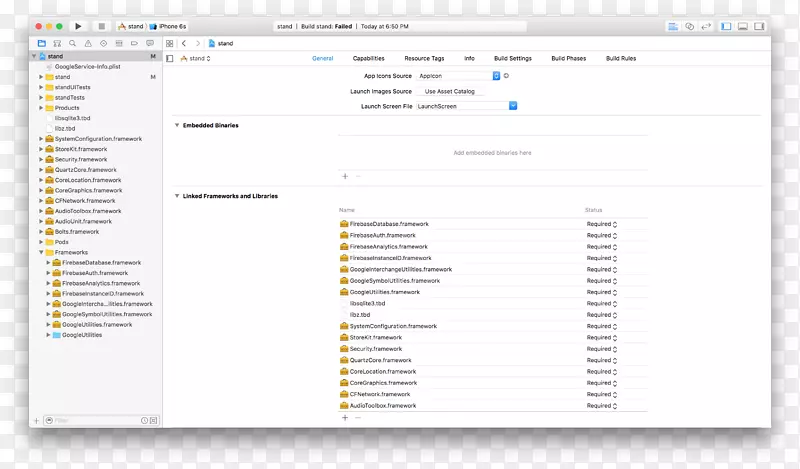Select the iPhone 6s device destination

[168, 26]
